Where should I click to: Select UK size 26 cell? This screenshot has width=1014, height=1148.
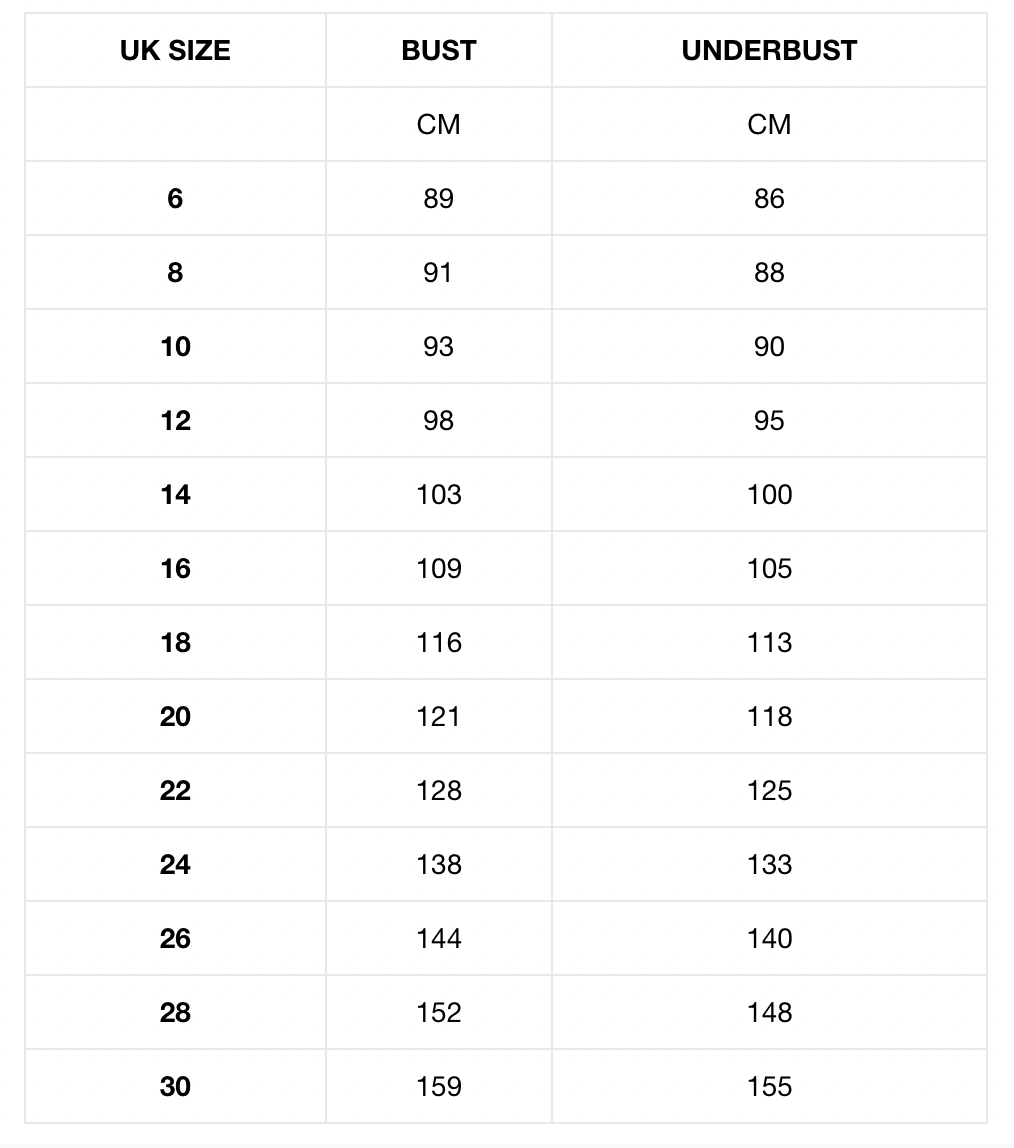coord(175,939)
